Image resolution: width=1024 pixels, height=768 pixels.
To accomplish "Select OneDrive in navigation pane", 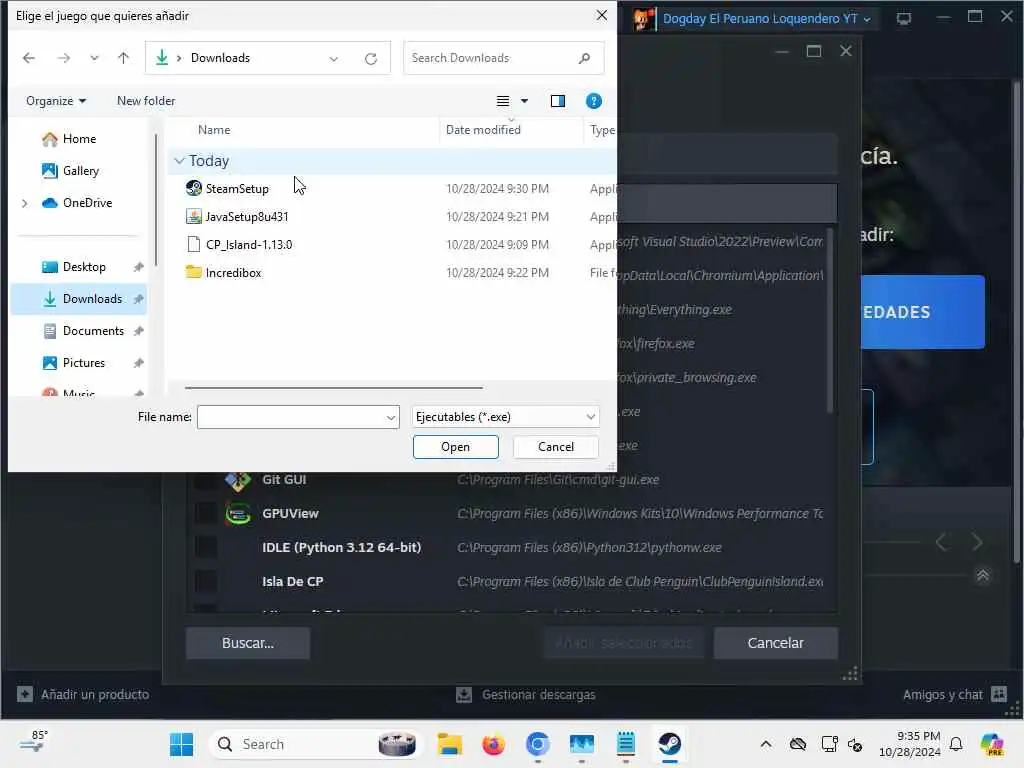I will (x=87, y=203).
